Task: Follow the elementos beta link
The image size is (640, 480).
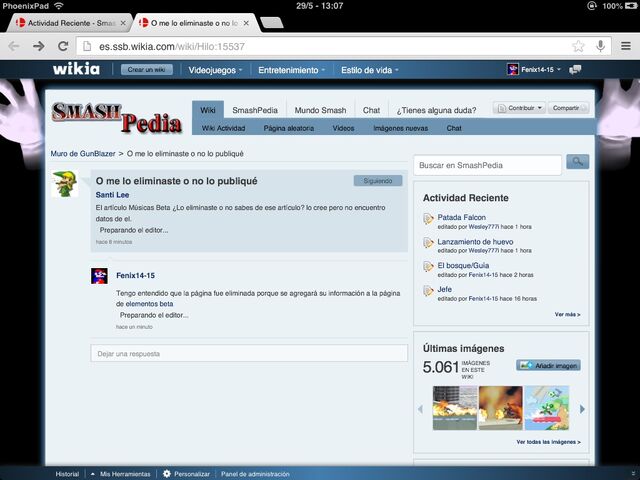Action: click(149, 304)
